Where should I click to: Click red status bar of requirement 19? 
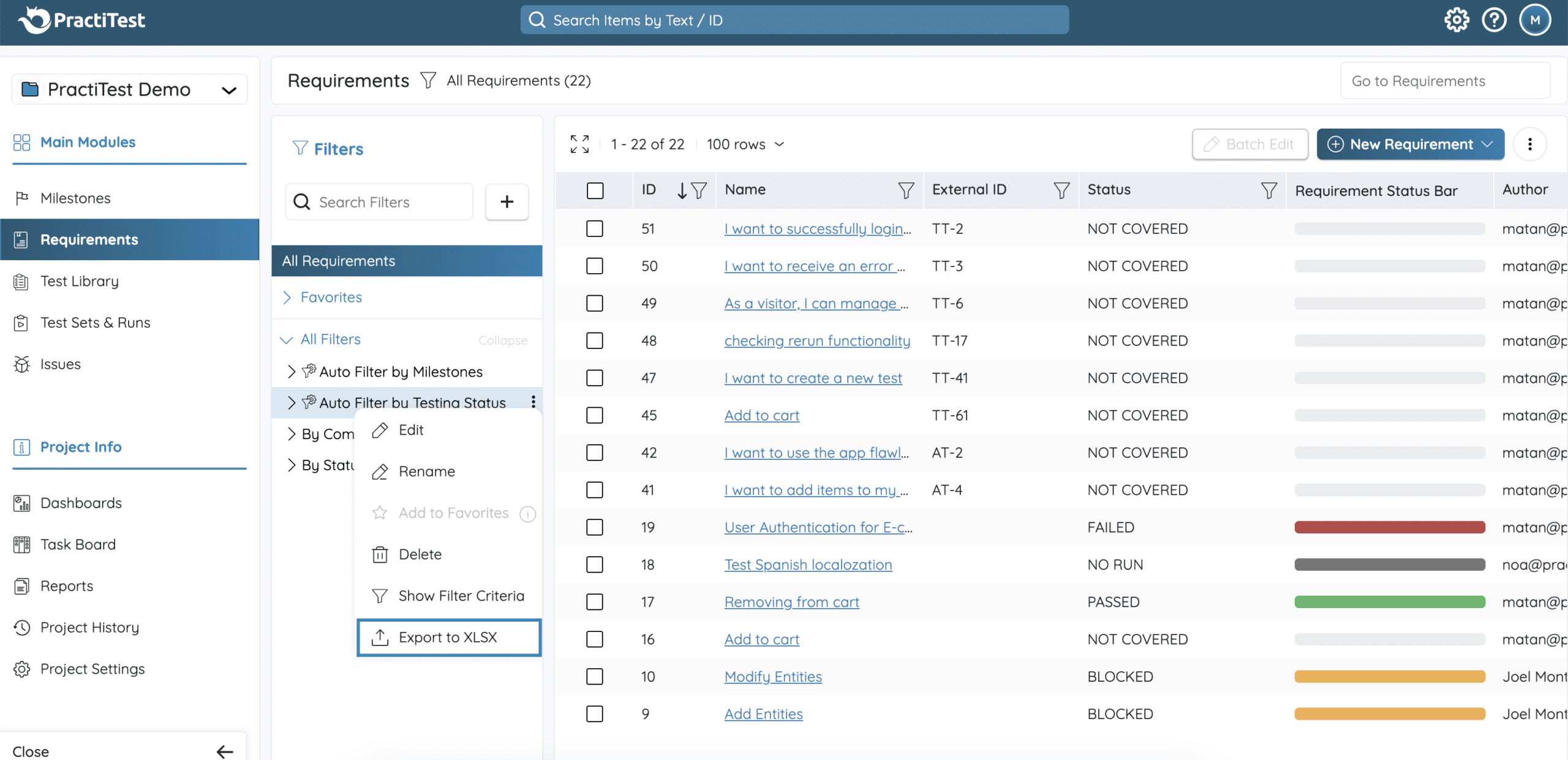[1390, 527]
